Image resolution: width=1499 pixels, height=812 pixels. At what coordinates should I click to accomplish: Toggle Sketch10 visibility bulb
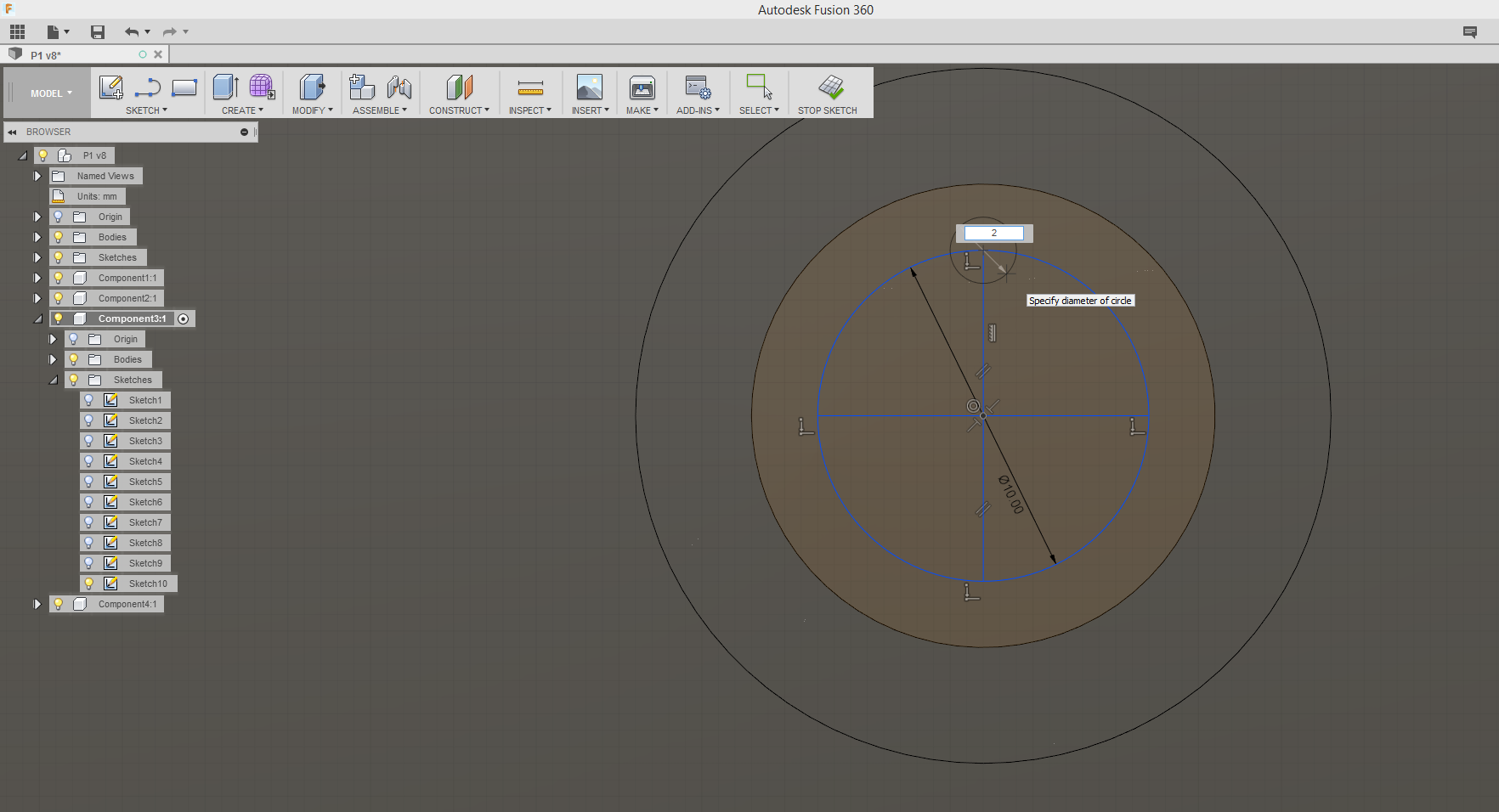point(89,584)
